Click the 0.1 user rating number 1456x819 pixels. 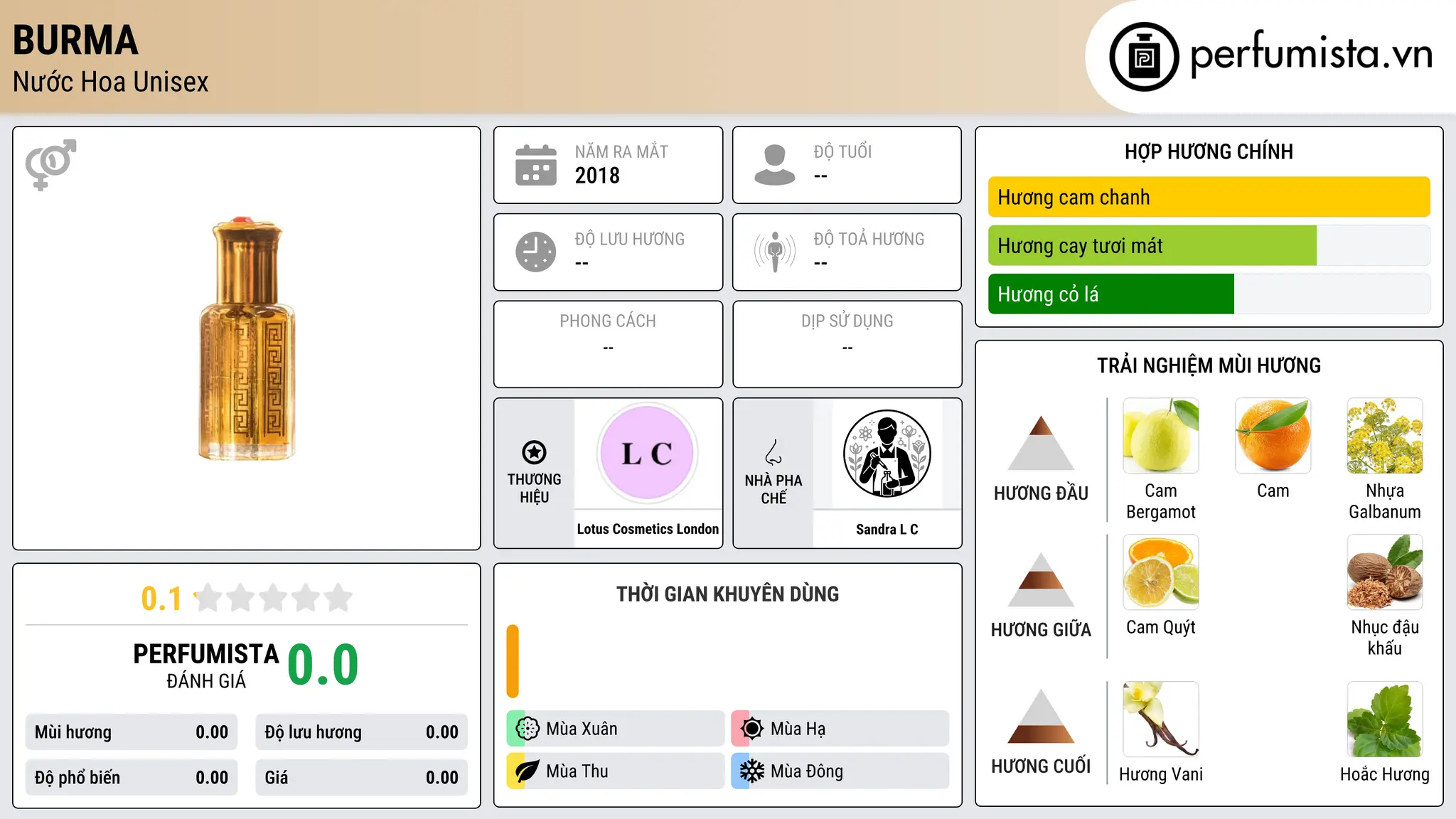161,599
